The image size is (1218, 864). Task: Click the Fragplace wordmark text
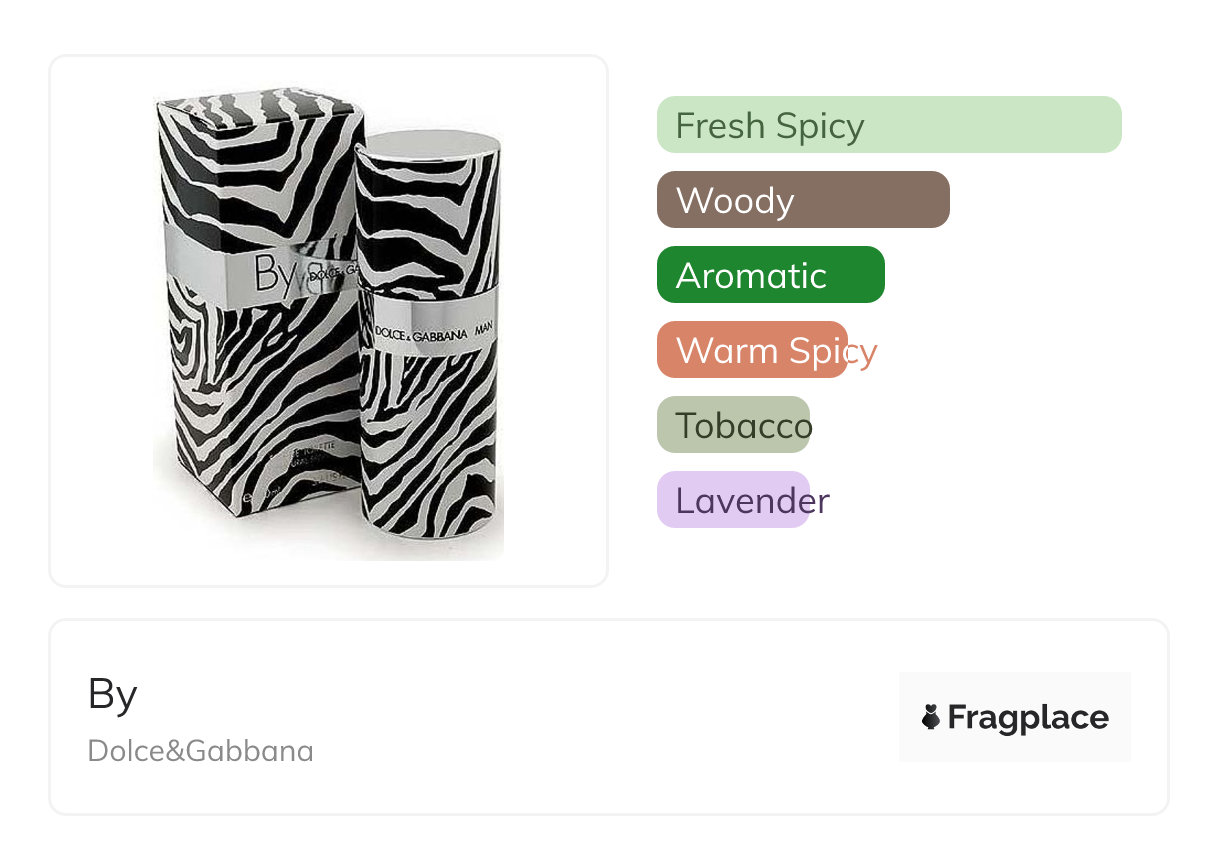coord(1028,718)
